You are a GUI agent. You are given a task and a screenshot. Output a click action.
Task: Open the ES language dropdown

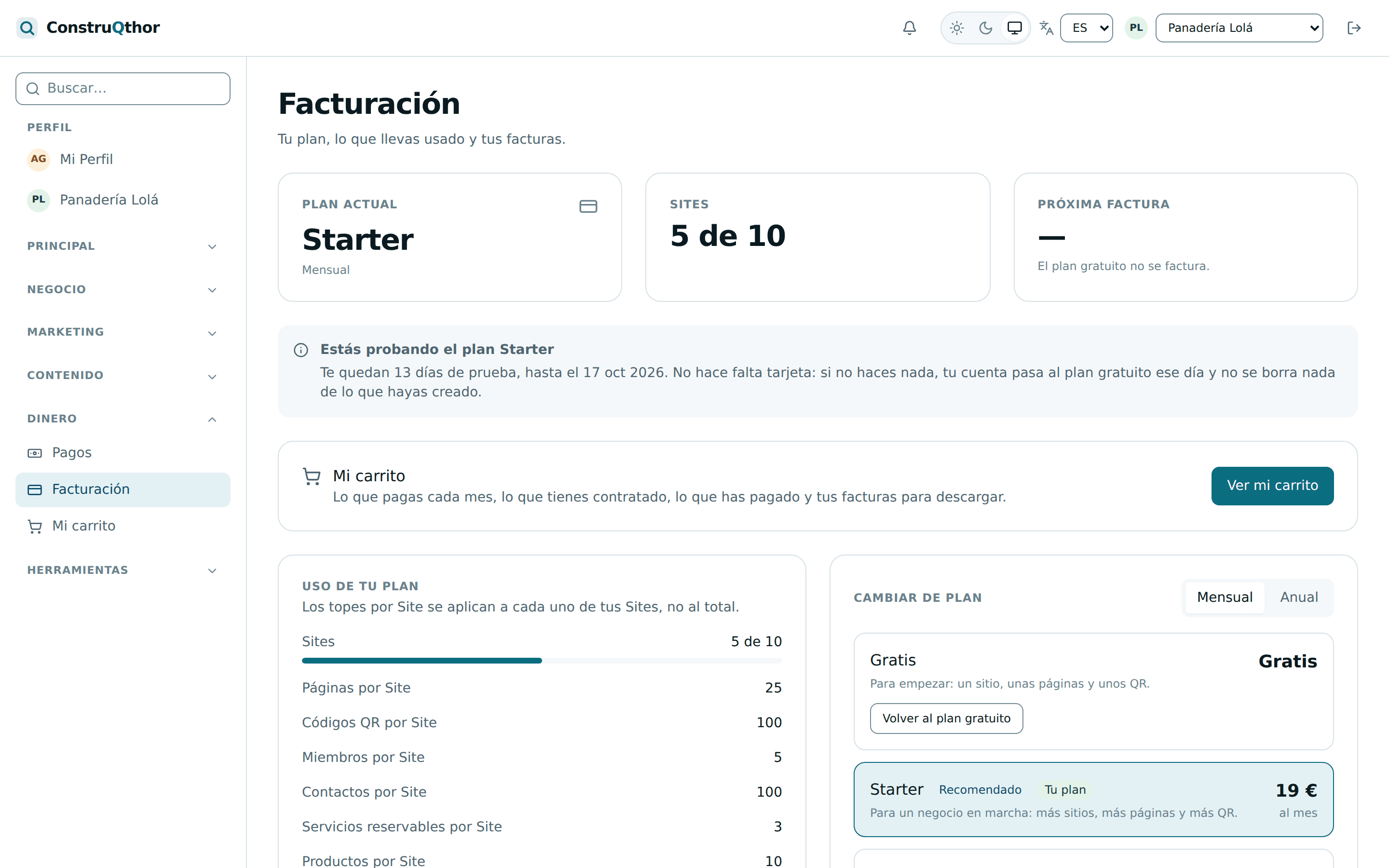pyautogui.click(x=1086, y=27)
